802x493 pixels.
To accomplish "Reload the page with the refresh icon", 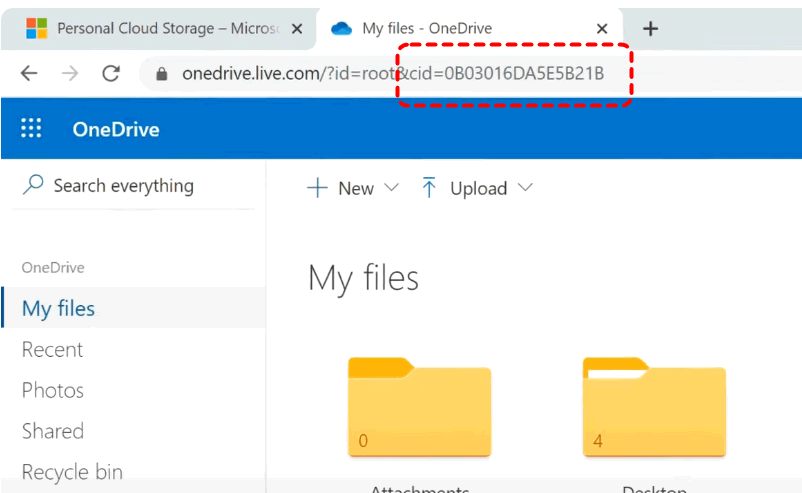I will [x=111, y=74].
